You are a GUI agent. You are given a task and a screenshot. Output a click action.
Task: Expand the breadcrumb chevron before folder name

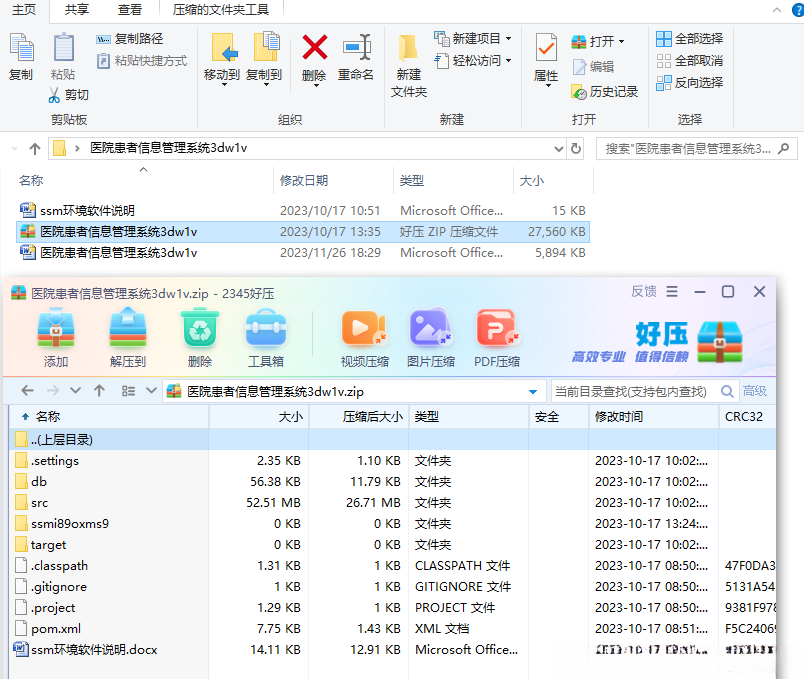point(77,149)
